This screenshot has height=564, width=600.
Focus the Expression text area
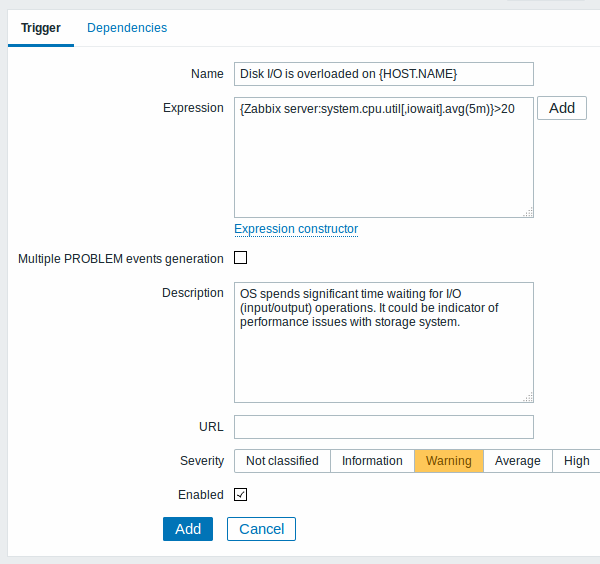(384, 157)
